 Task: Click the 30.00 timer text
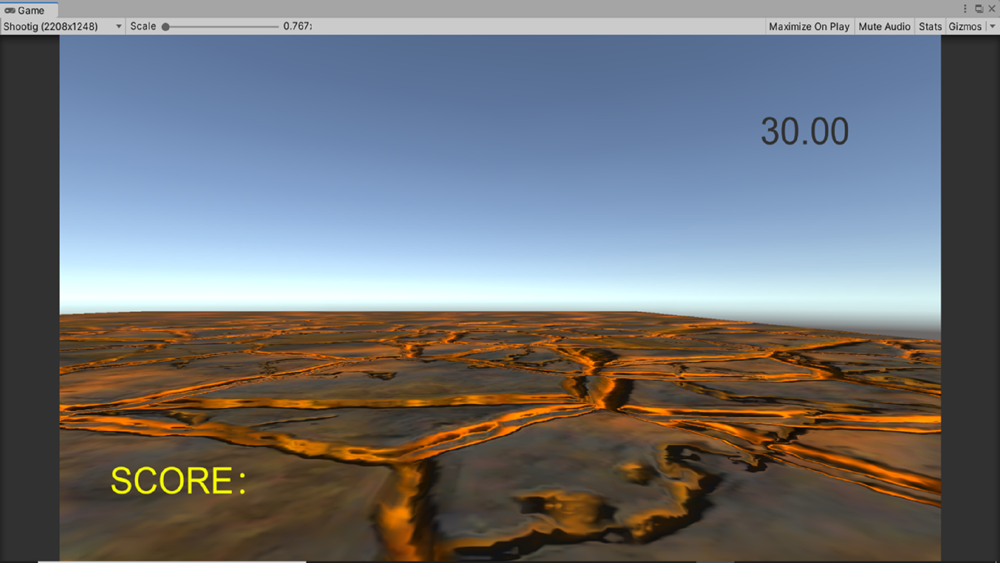[x=805, y=131]
